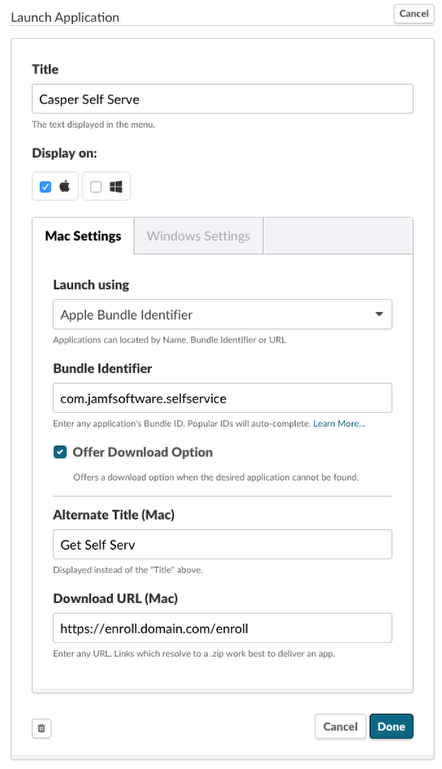Click the empty tab area after Windows Settings
The width and height of the screenshot is (442, 769).
point(338,236)
